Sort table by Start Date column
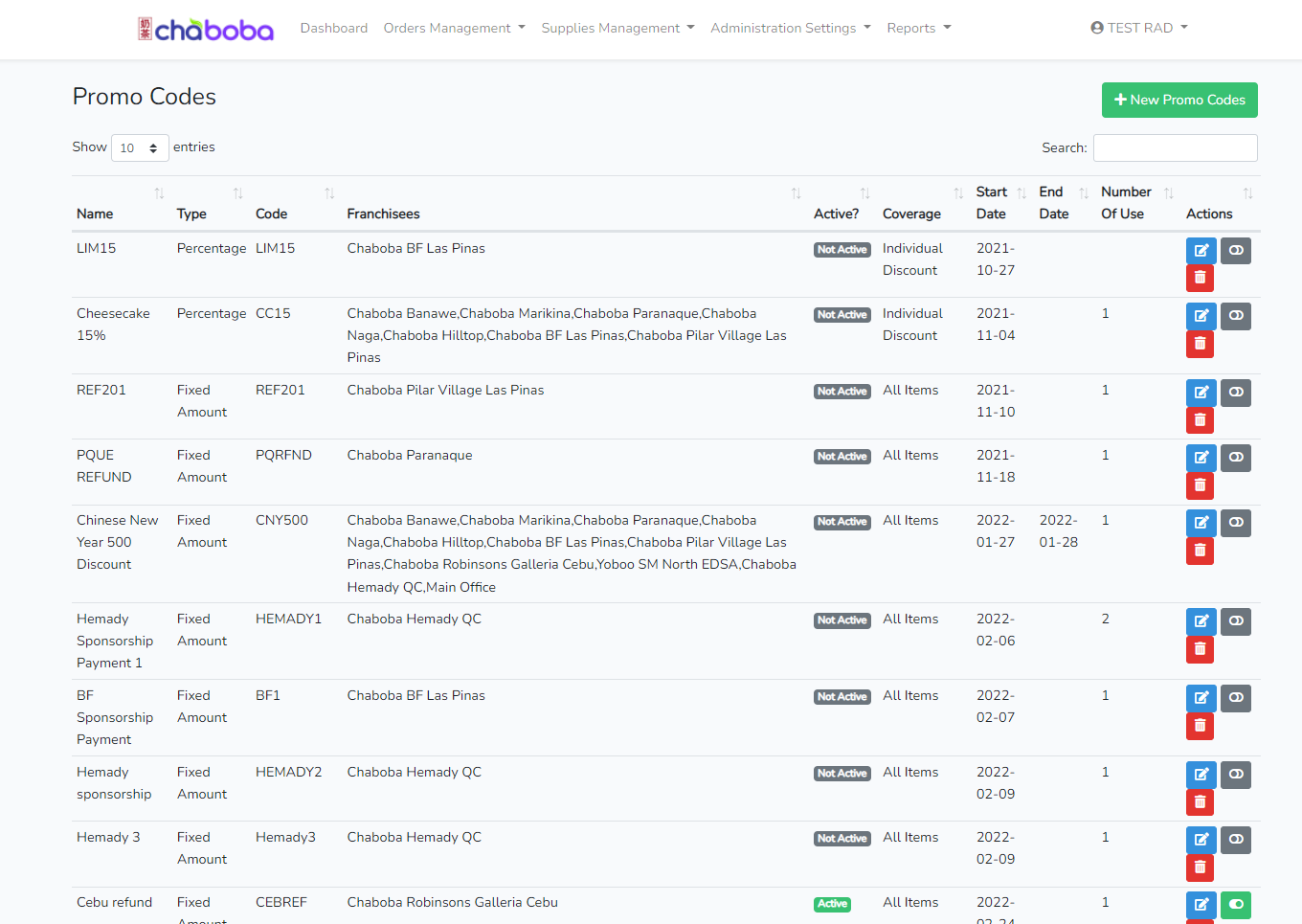Screen dimensions: 1302x924 [1002, 203]
